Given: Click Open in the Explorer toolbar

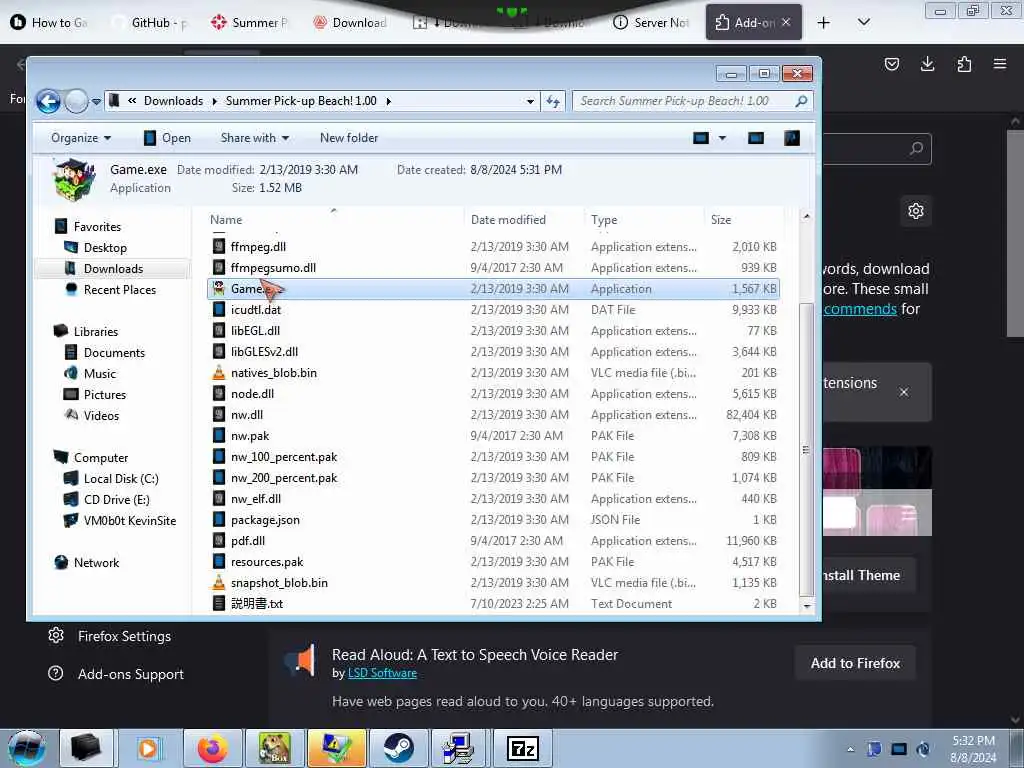Looking at the screenshot, I should click(167, 138).
